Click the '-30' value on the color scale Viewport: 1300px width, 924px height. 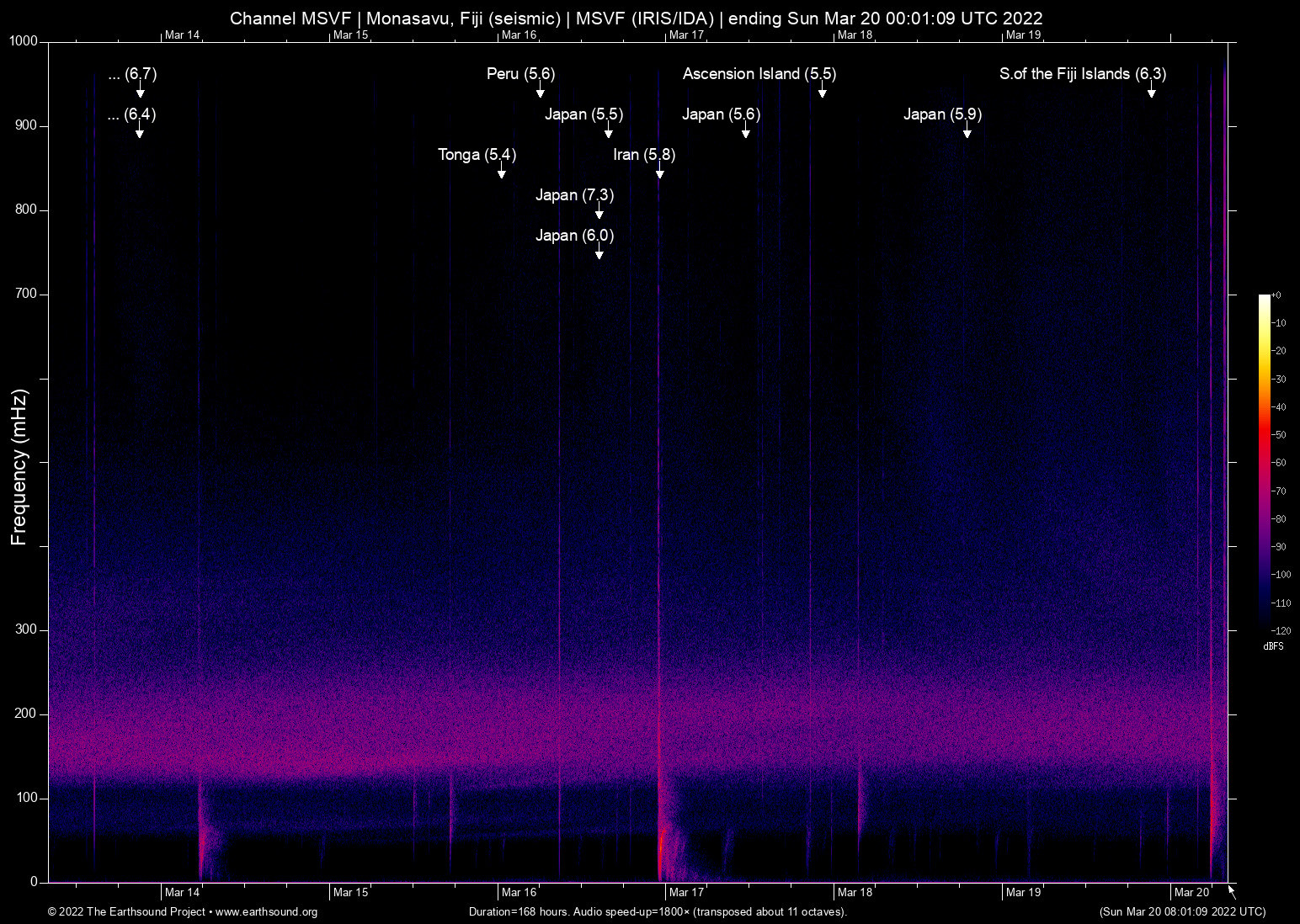(x=1279, y=380)
